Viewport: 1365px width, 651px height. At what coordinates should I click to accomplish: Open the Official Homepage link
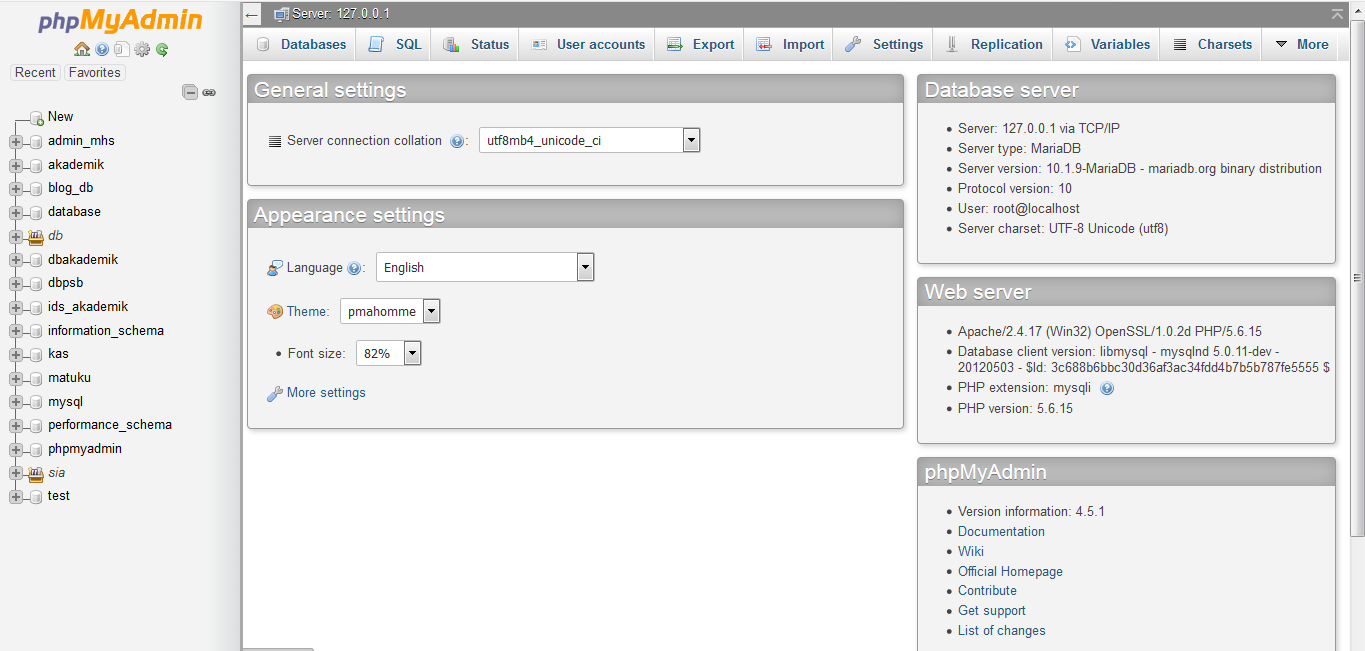point(1010,572)
